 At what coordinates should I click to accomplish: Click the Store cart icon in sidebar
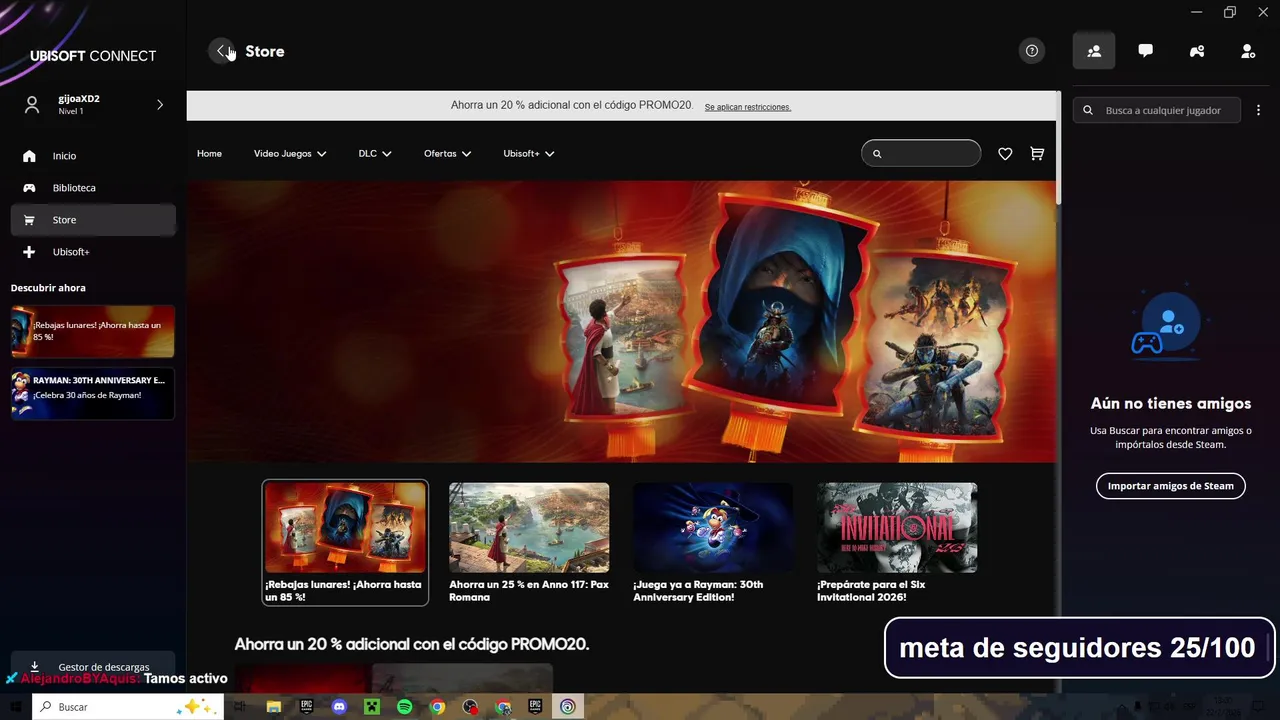(x=29, y=220)
